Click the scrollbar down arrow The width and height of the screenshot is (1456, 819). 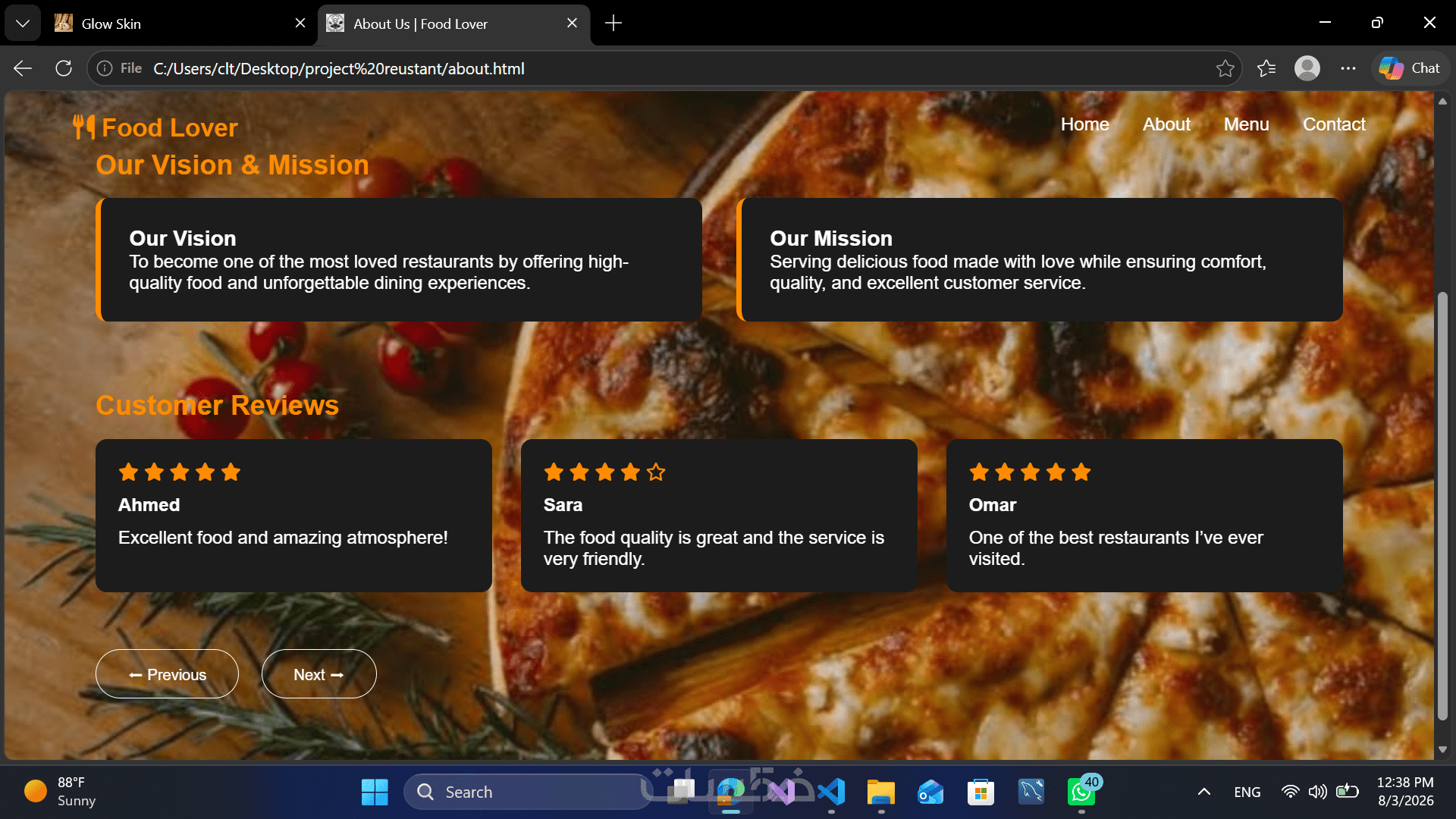click(x=1442, y=750)
